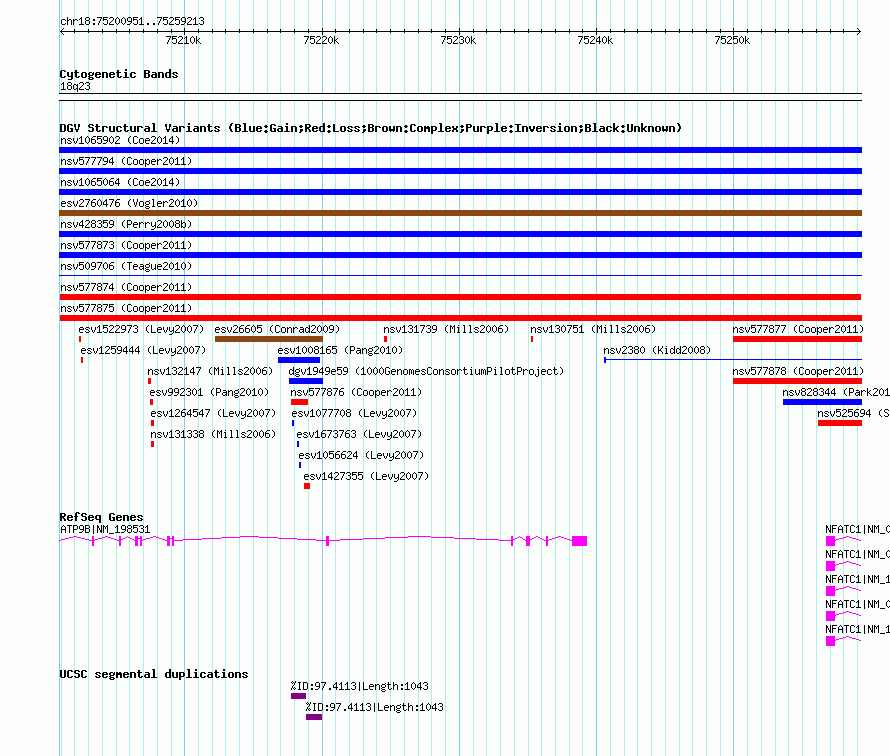Viewport: 890px width, 756px height.
Task: Click the nsv828344 blue gain bar
Action: [x=822, y=402]
